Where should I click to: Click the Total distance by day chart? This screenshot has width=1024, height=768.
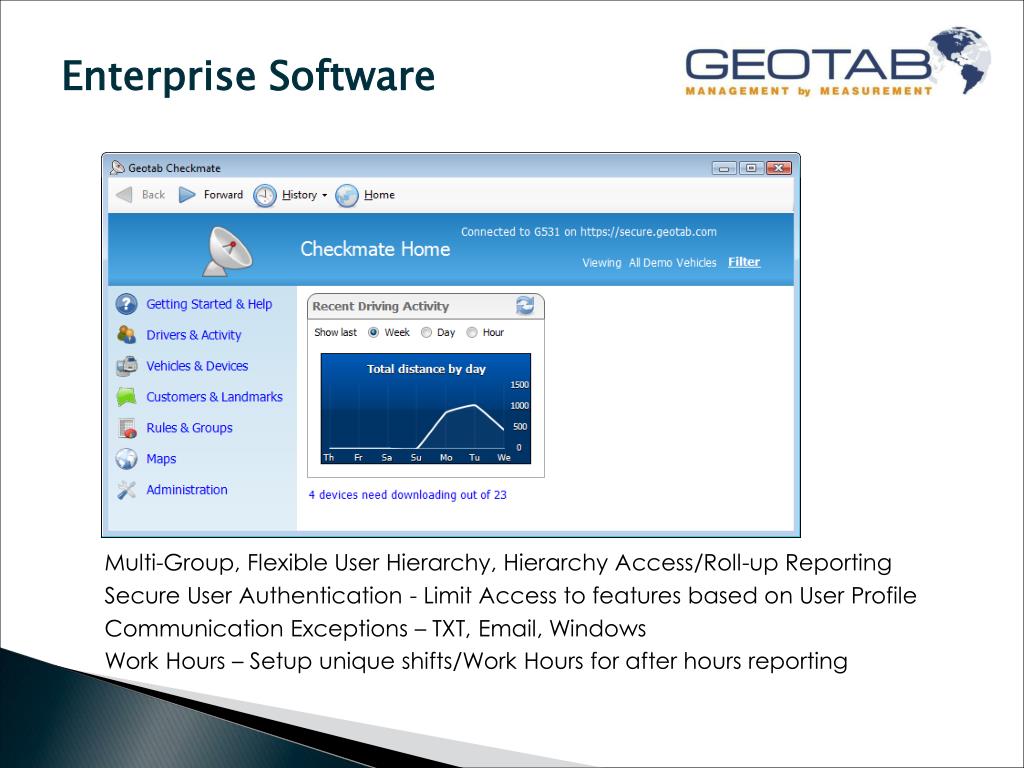(426, 409)
